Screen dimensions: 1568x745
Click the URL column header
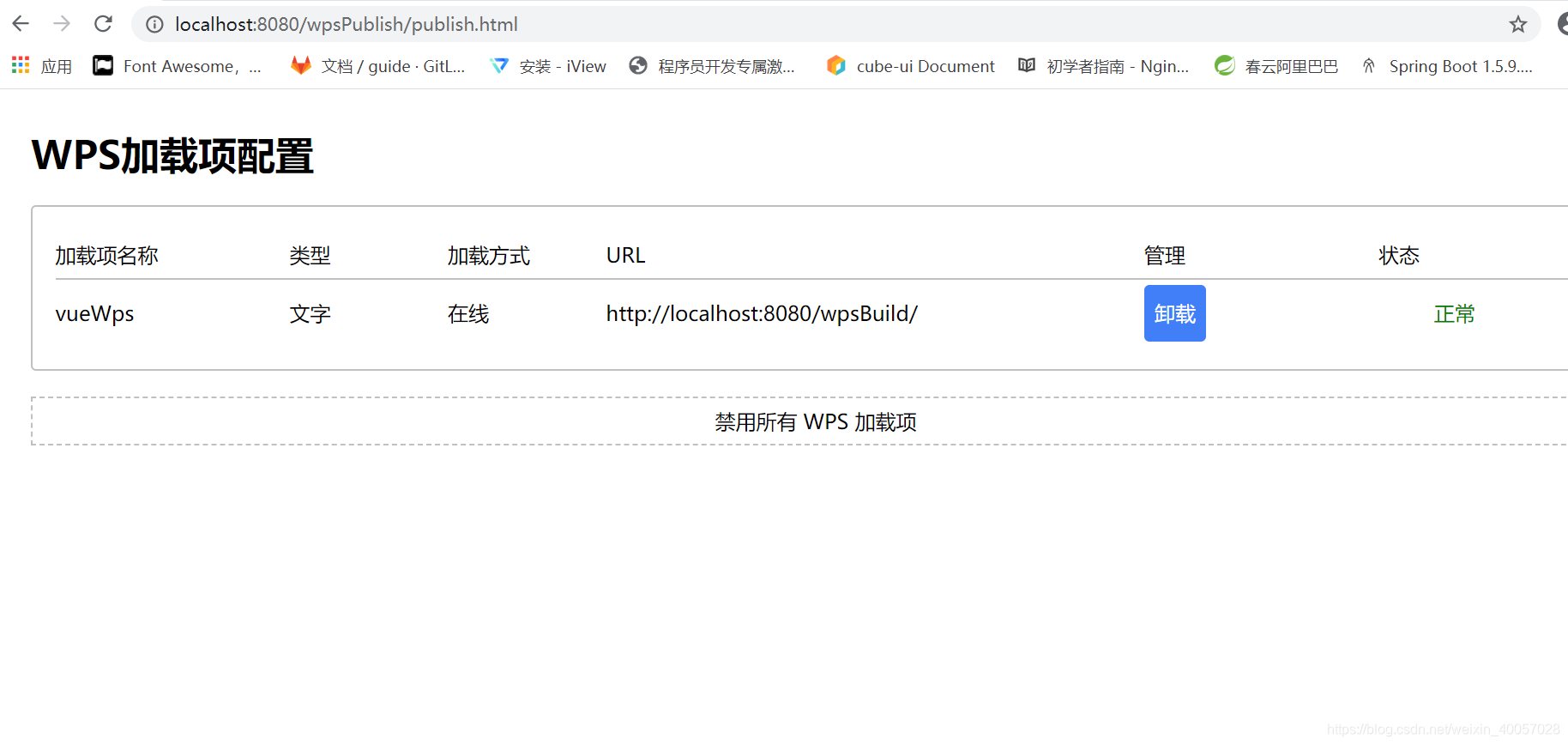tap(626, 256)
